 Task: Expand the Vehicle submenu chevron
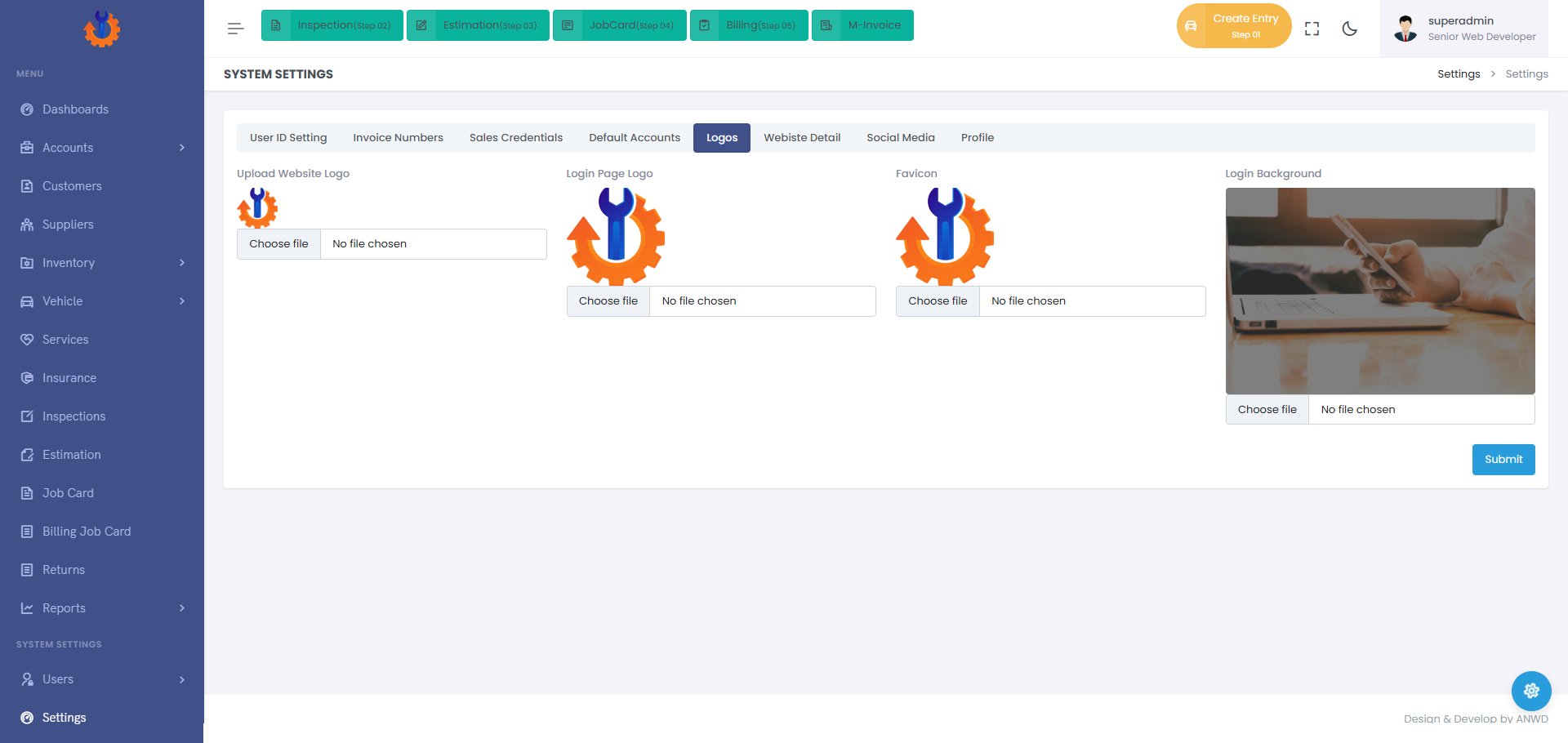pyautogui.click(x=182, y=301)
